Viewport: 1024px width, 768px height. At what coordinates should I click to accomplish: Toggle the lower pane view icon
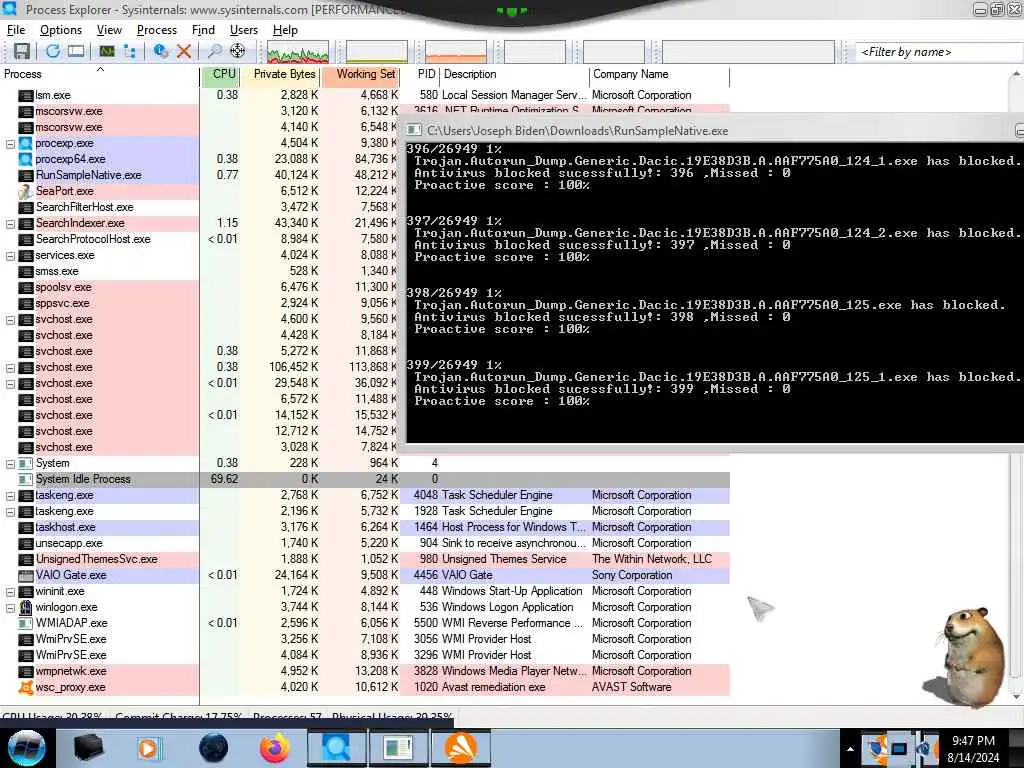pos(76,51)
